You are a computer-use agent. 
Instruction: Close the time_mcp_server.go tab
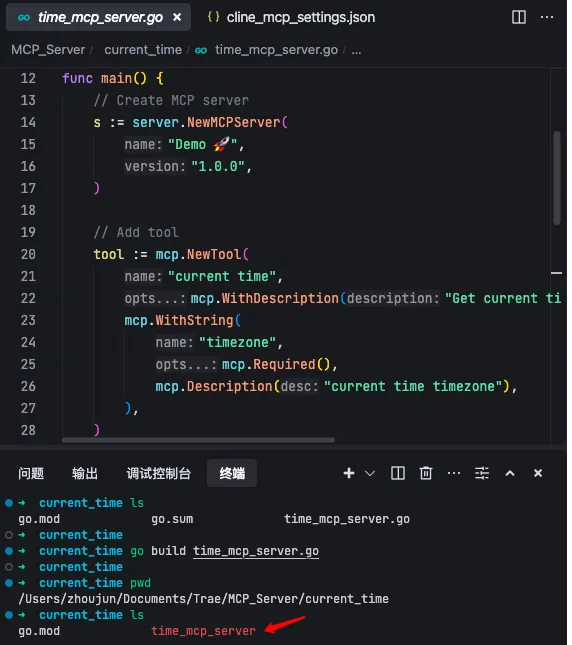point(177,17)
